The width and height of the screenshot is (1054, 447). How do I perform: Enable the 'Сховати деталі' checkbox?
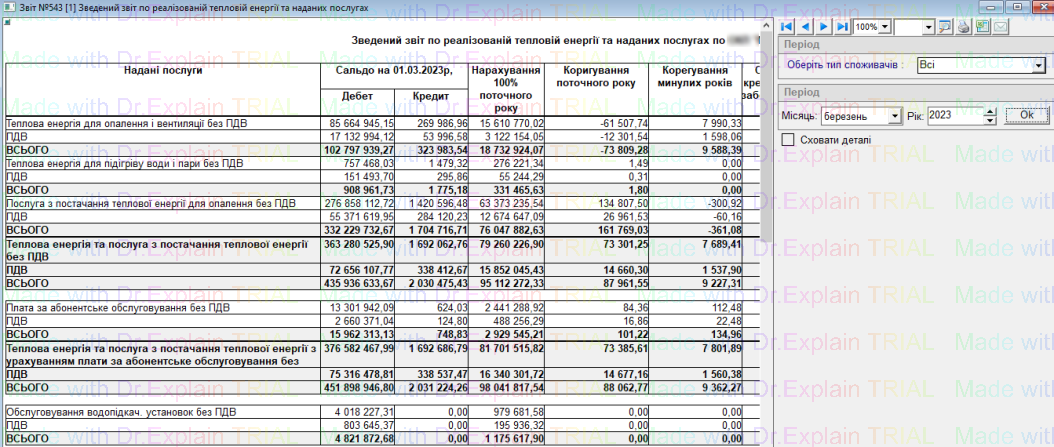789,140
